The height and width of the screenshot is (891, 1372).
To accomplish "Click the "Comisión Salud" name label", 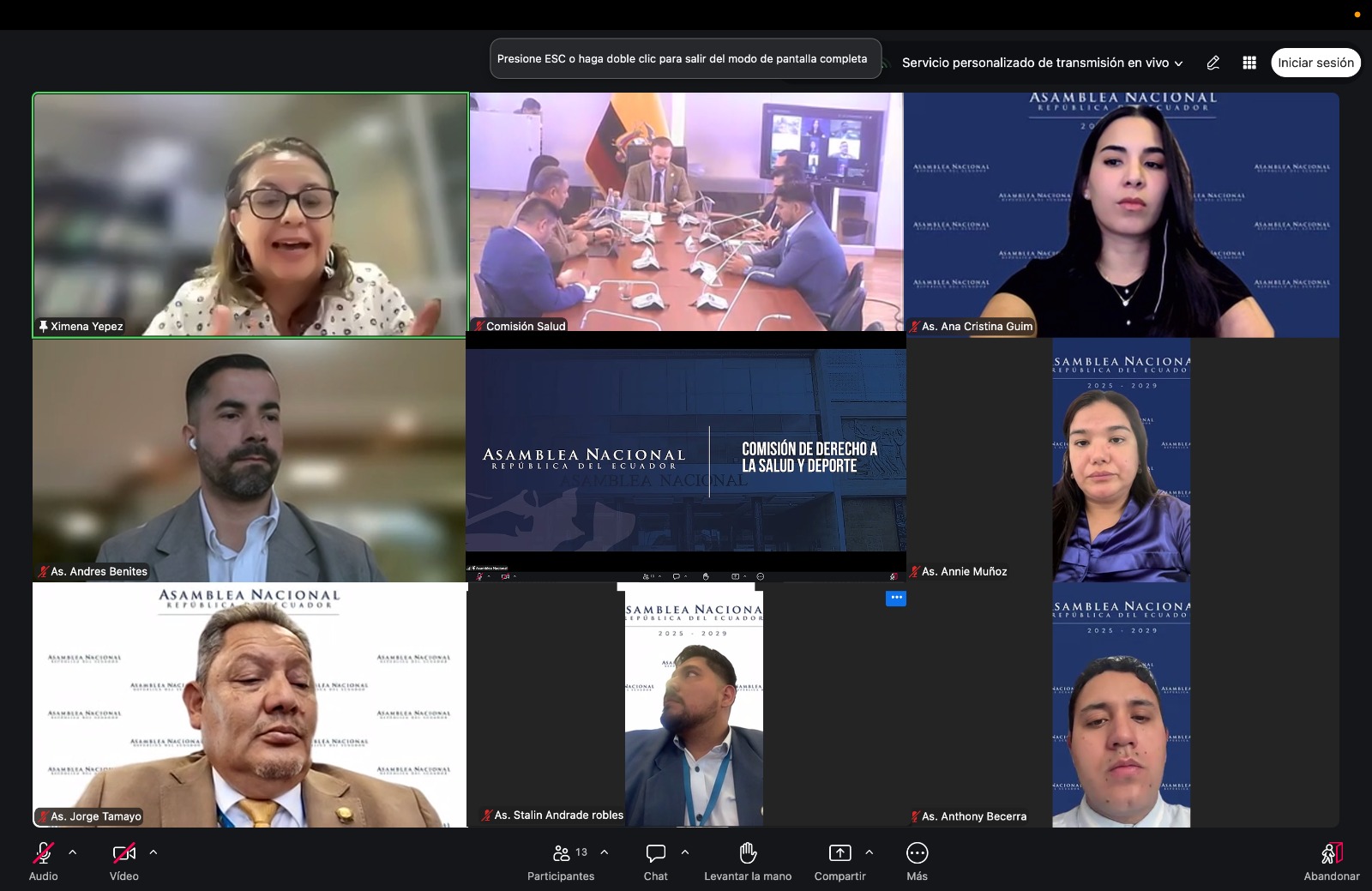I will point(526,327).
